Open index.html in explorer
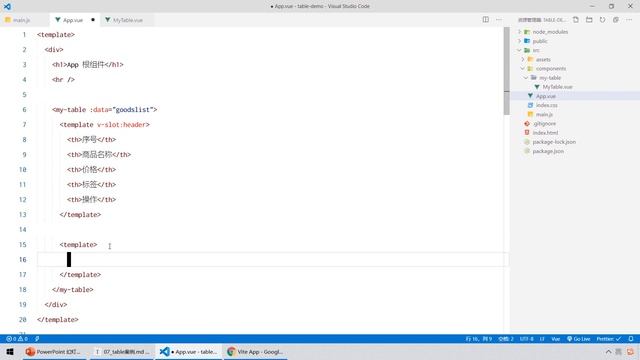640x360 pixels. click(x=545, y=133)
